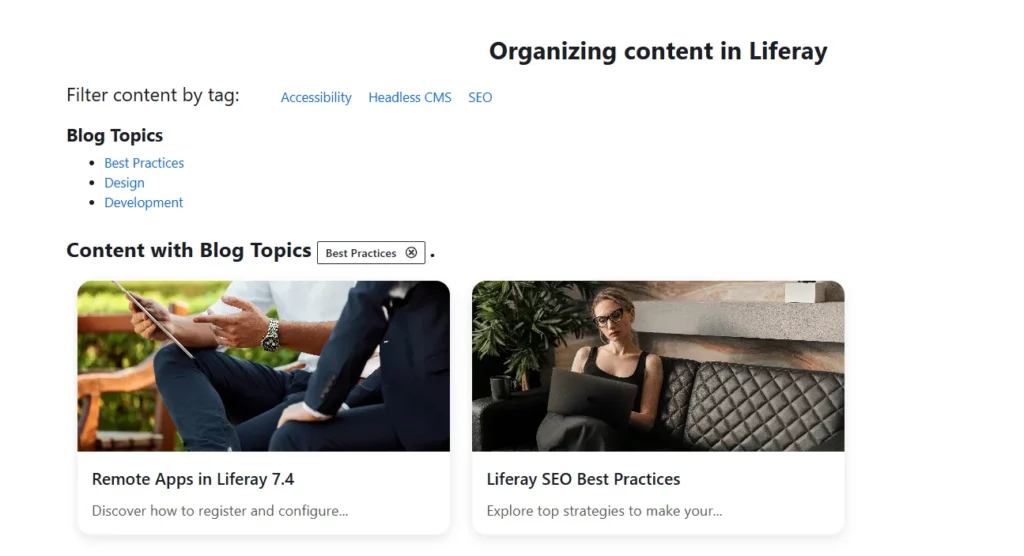Click the 'Filter content by tag:' label
The height and width of the screenshot is (556, 1024).
pyautogui.click(x=153, y=96)
